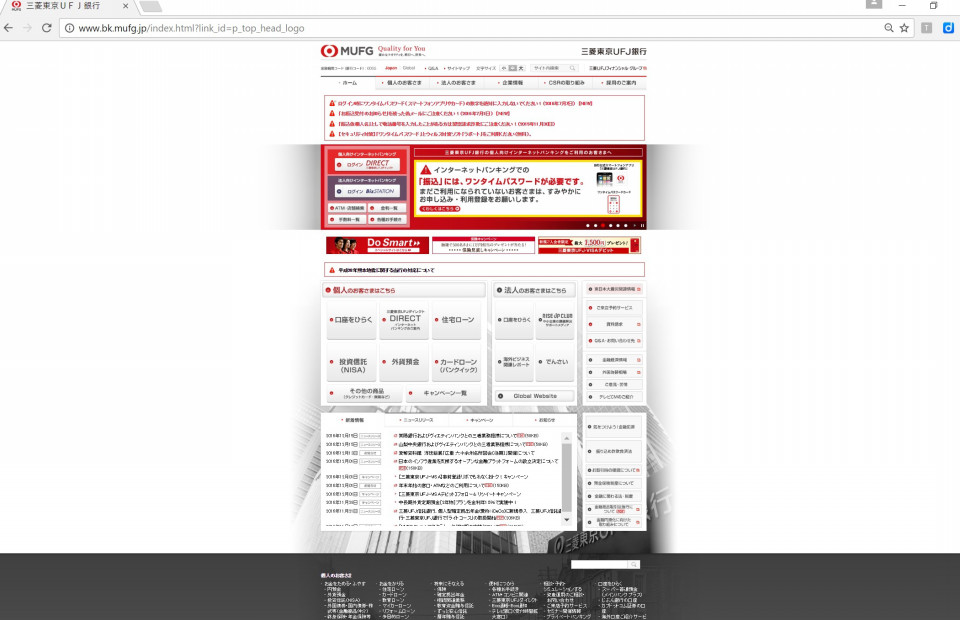
Task: Click the ログイン BizSTATION login button
Action: 367,191
